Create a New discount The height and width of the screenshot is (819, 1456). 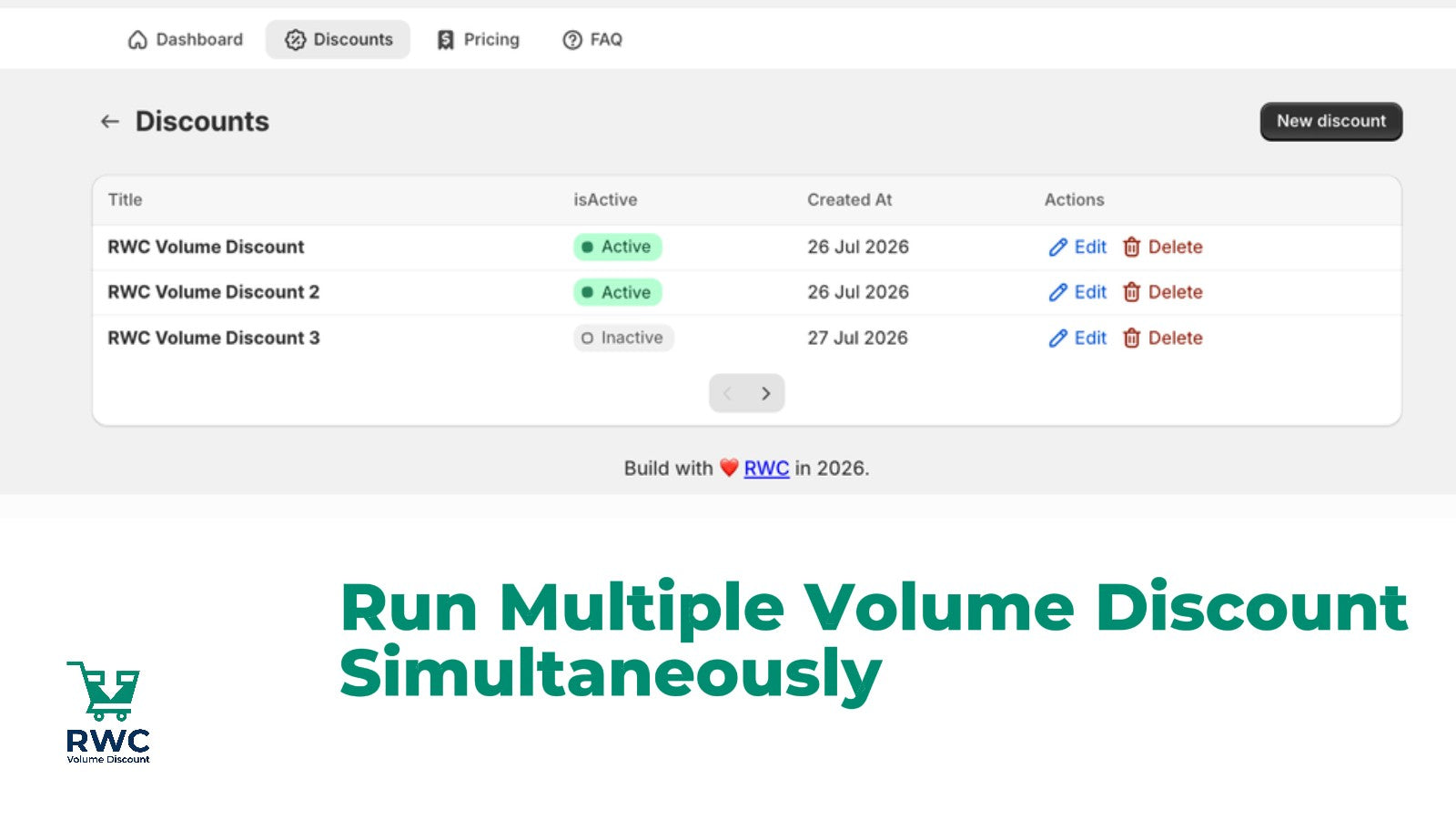tap(1330, 121)
